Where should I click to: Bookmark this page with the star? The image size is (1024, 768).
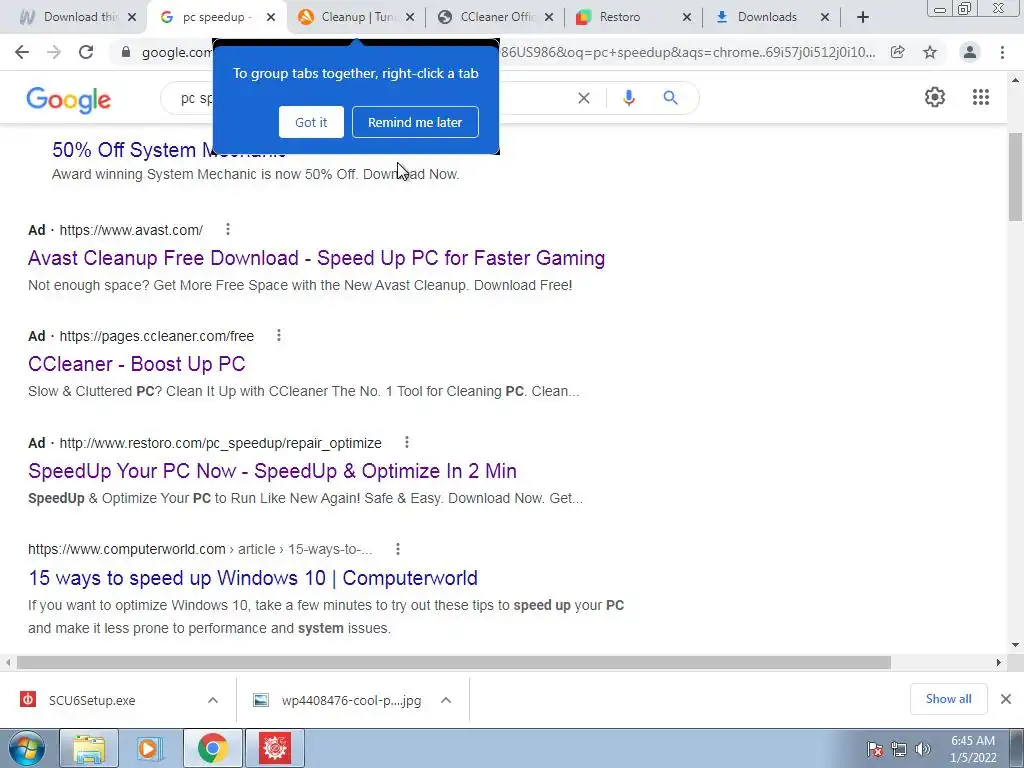click(930, 52)
